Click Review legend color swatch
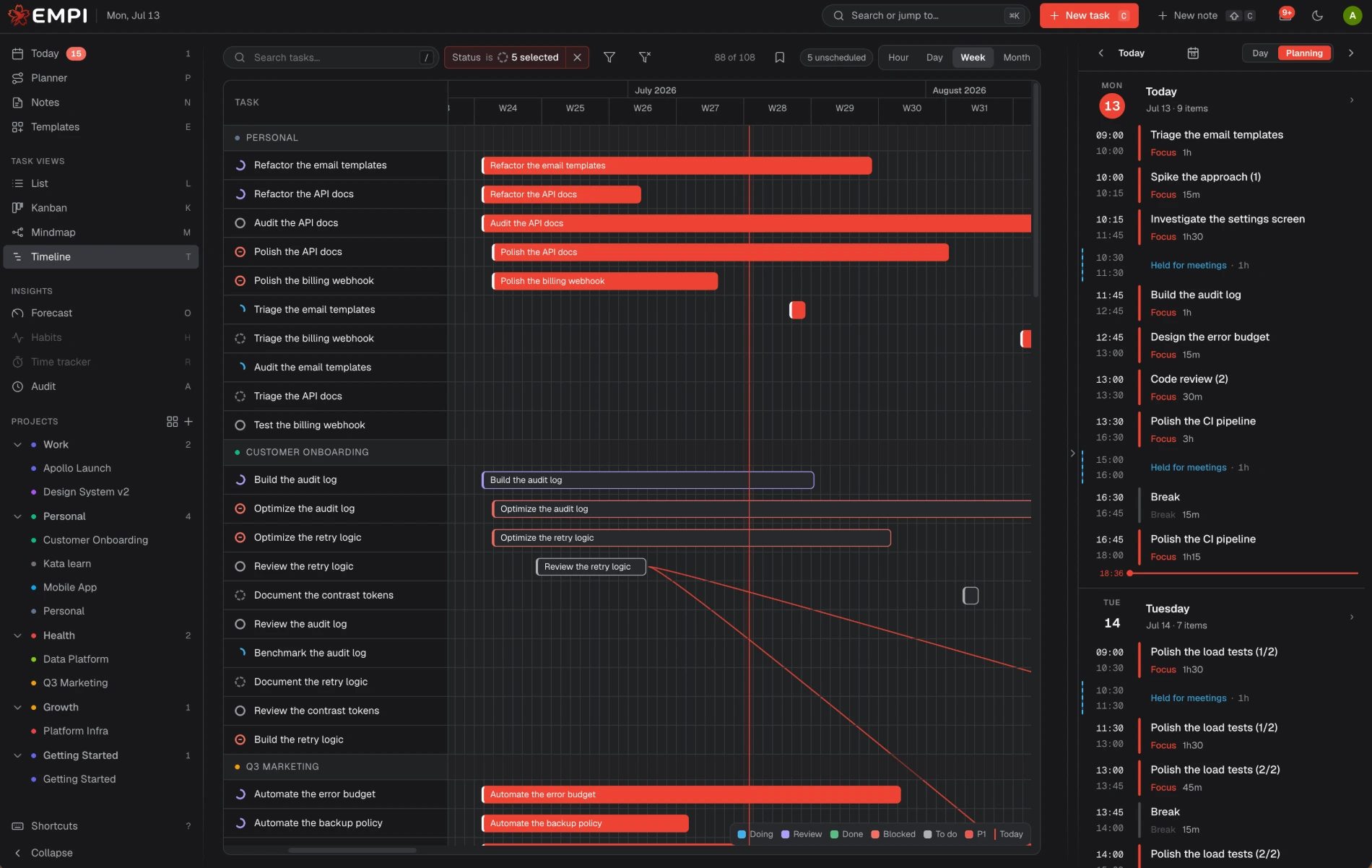This screenshot has height=868, width=1372. pyautogui.click(x=785, y=834)
